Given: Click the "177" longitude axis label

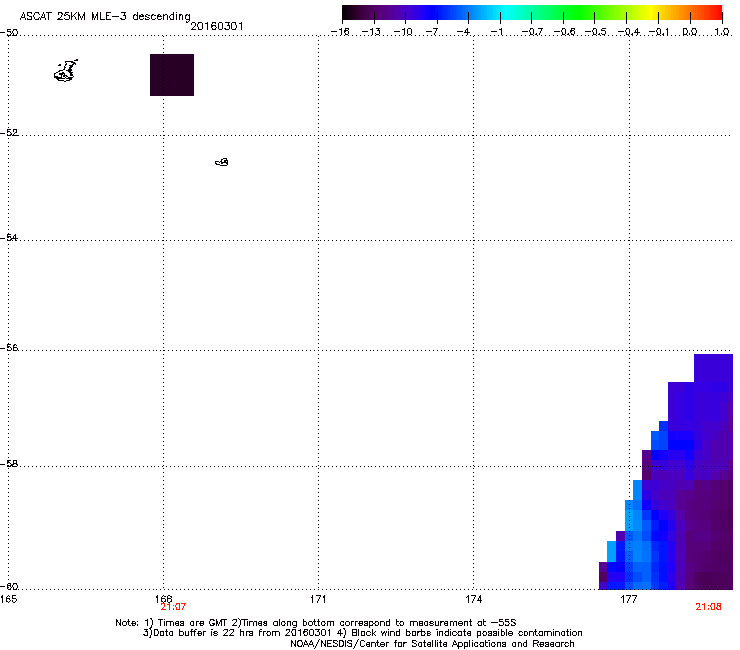Looking at the screenshot, I should coord(629,599).
